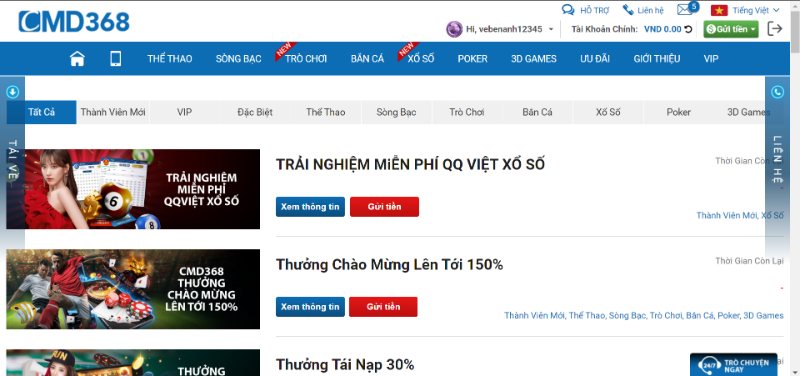The width and height of the screenshot is (800, 376).
Task: Click the Liên hệ text link in header
Action: tap(651, 10)
